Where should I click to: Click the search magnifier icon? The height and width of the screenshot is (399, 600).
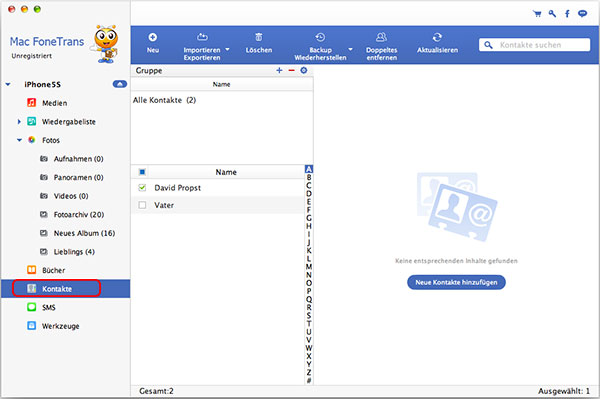pyautogui.click(x=488, y=45)
